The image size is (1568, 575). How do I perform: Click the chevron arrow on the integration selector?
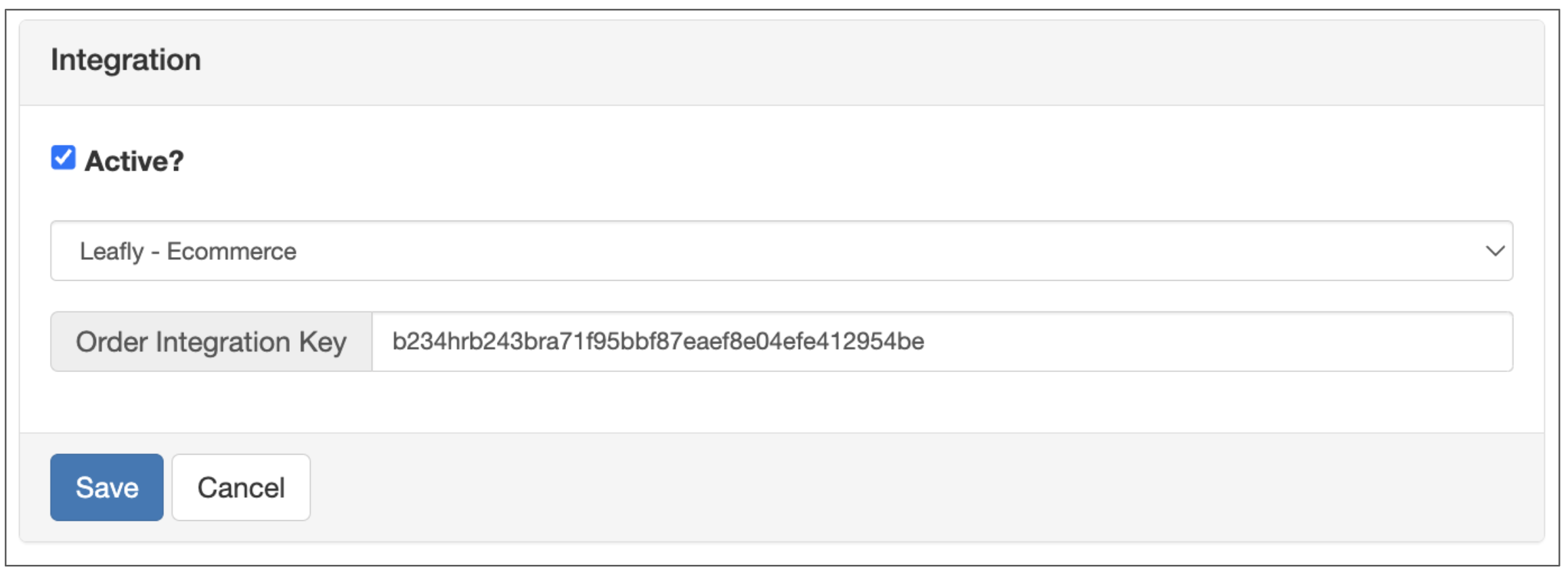coord(1495,251)
